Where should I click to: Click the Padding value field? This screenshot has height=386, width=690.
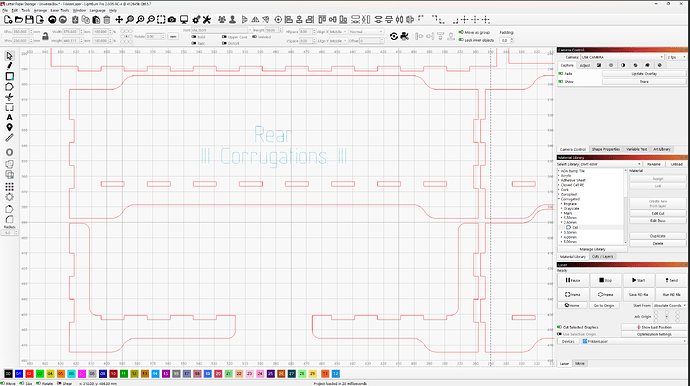tap(506, 40)
